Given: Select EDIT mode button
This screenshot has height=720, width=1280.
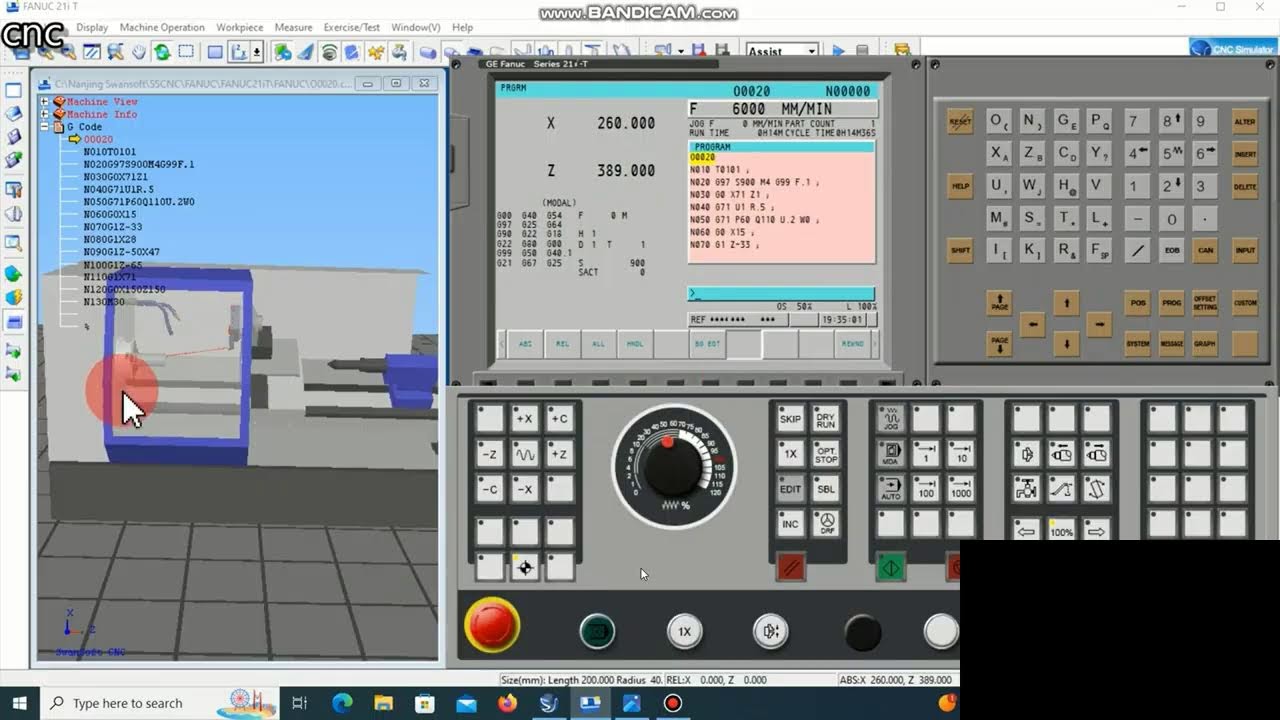Looking at the screenshot, I should pyautogui.click(x=790, y=489).
